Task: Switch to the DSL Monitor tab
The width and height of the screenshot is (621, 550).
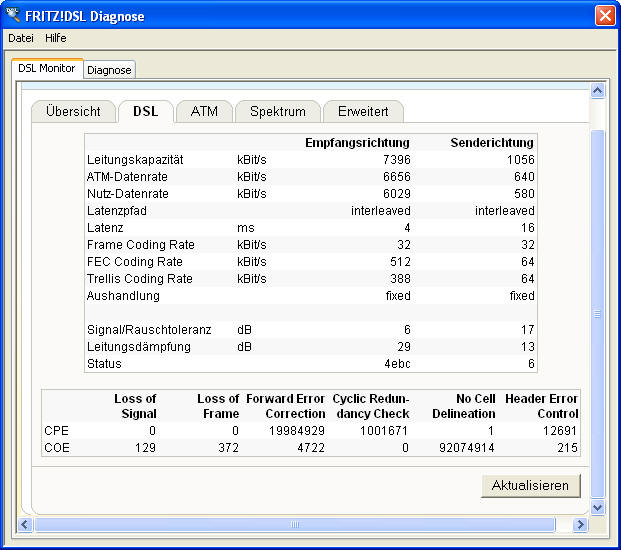Action: (47, 69)
